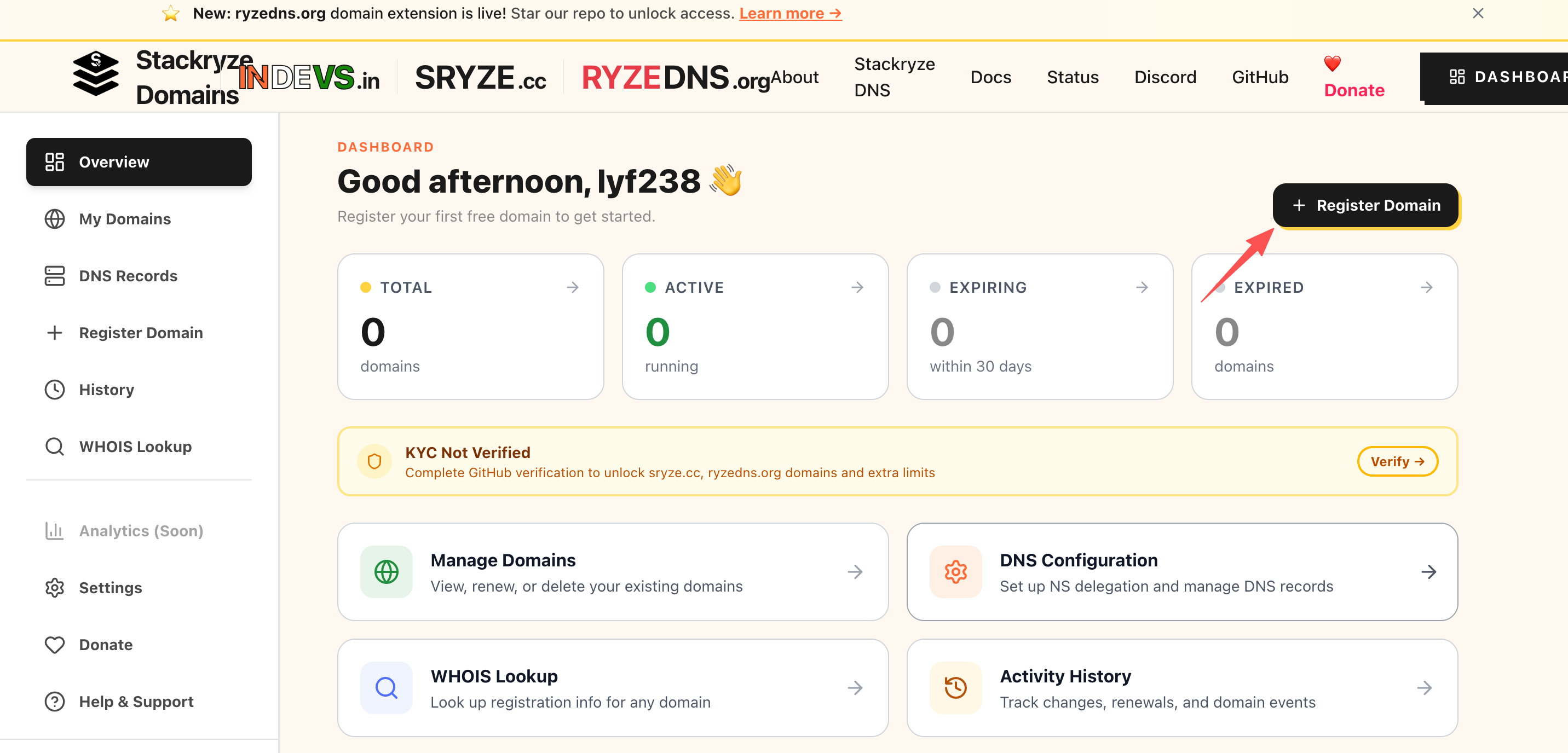Click the black Register Domain button
Image resolution: width=1568 pixels, height=753 pixels.
1365,206
